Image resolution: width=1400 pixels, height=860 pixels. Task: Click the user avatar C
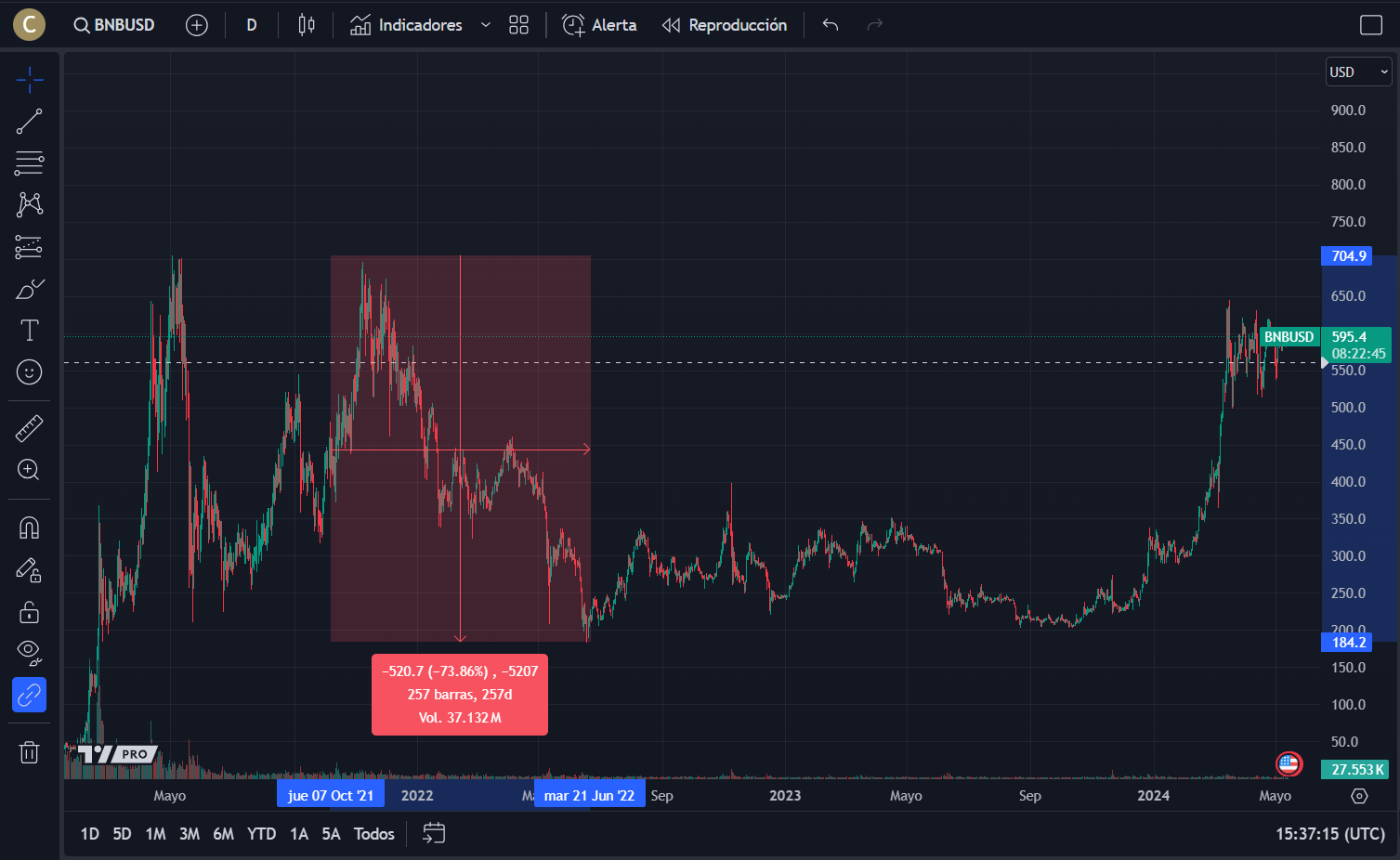point(30,25)
